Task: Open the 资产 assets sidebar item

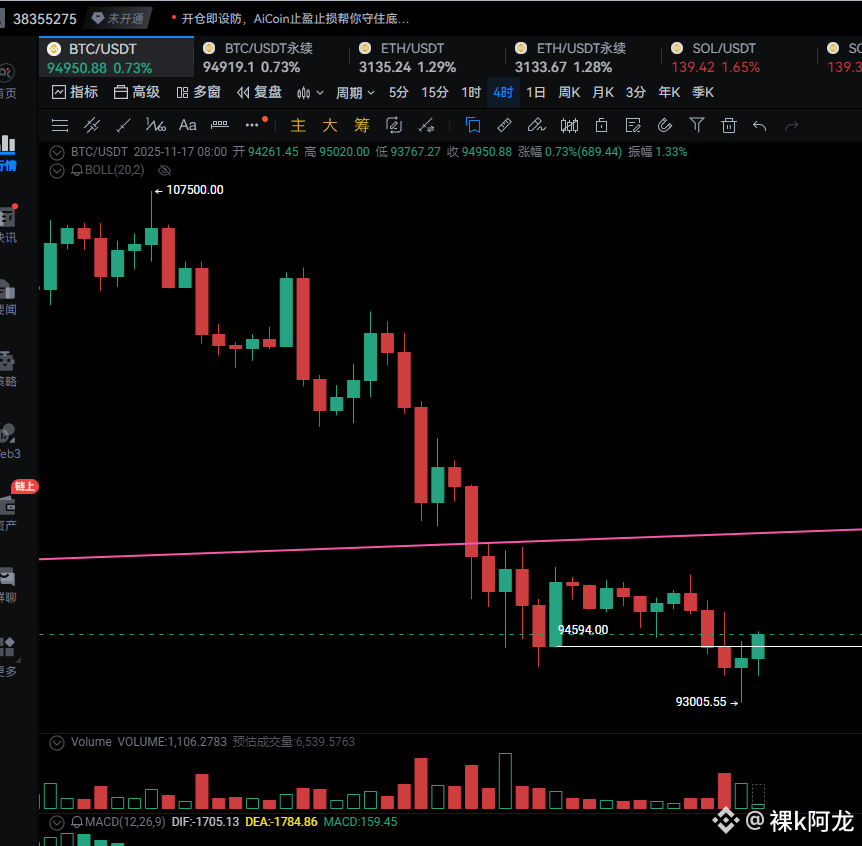Action: 8,513
